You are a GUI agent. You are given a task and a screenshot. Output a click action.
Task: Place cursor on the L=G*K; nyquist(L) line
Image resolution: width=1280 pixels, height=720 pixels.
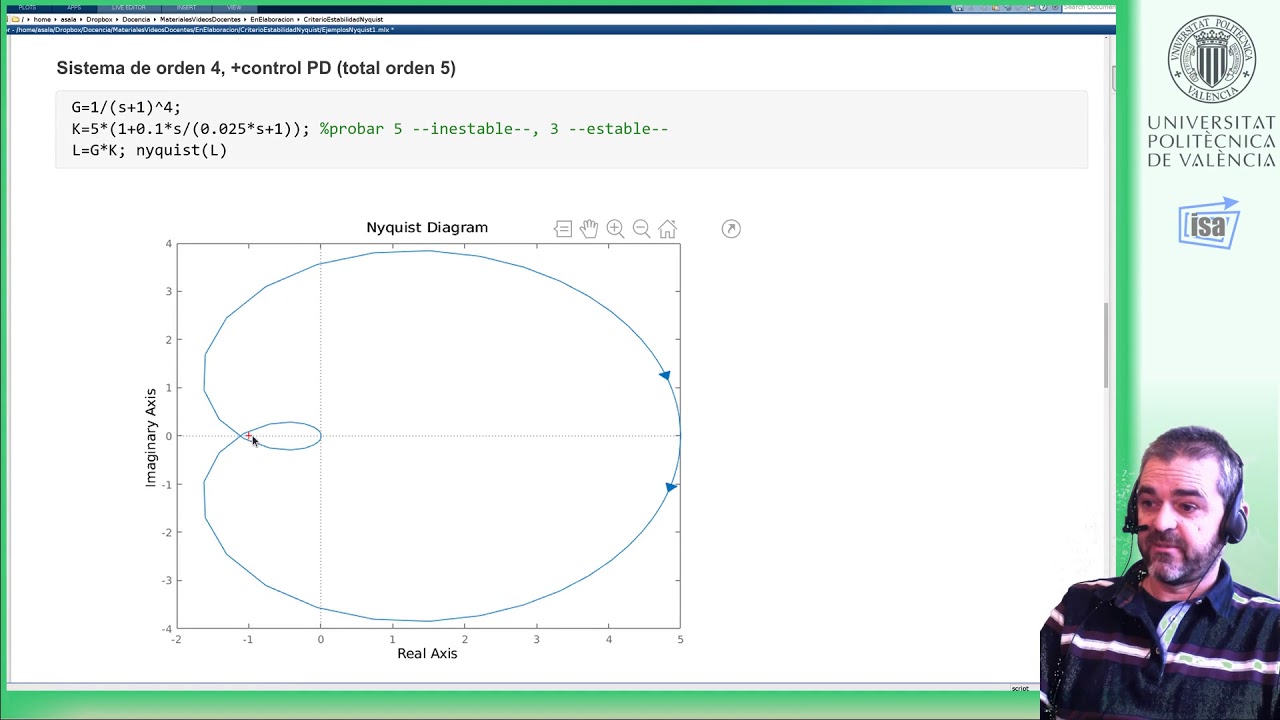[x=149, y=150]
